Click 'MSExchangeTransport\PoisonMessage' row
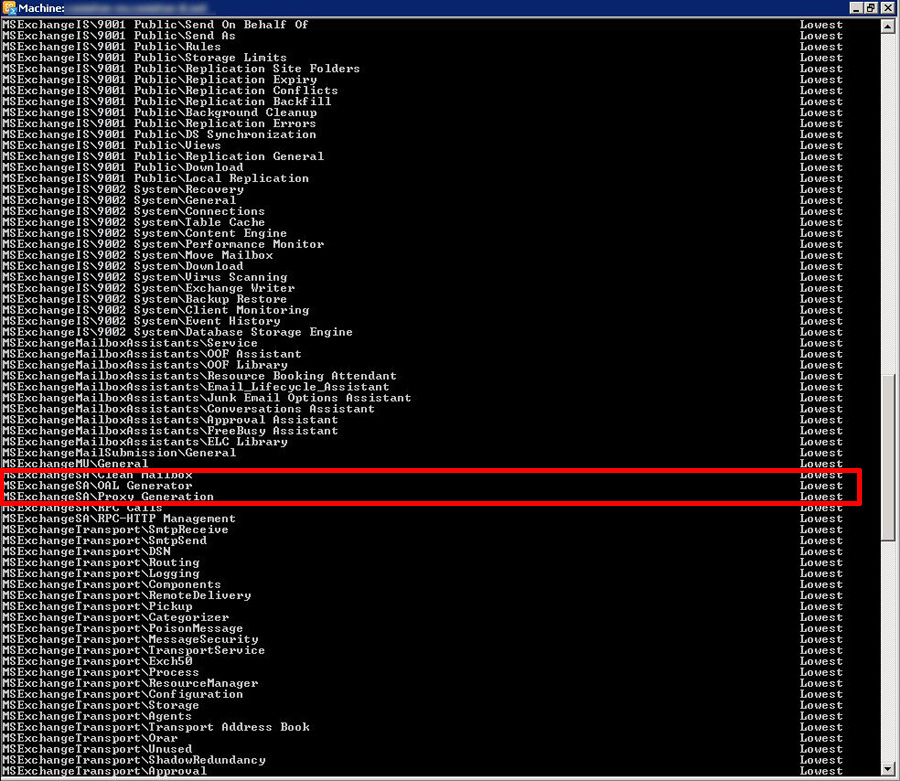Screen dimensions: 900x781 click(422, 628)
